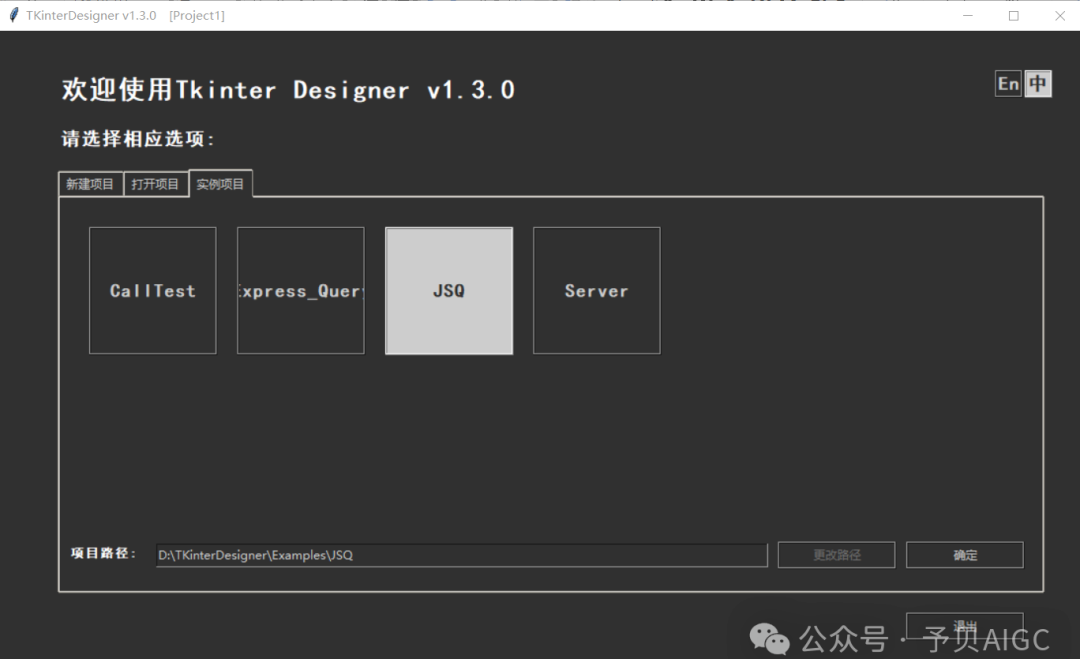The image size is (1080, 659).
Task: Select the 中 Chinese language button
Action: click(1038, 84)
